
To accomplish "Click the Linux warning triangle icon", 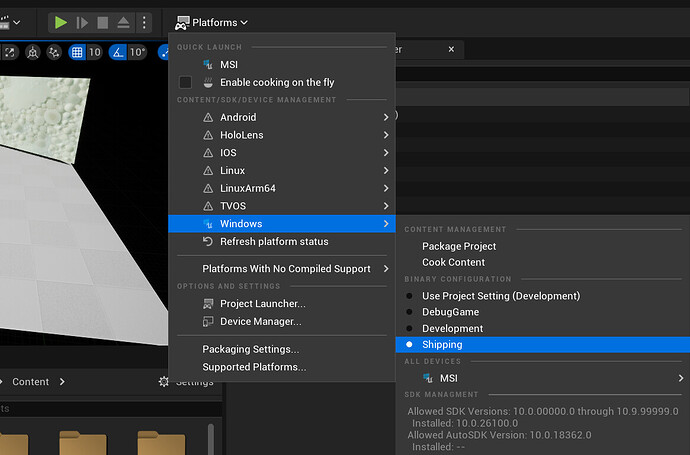I will [x=208, y=171].
